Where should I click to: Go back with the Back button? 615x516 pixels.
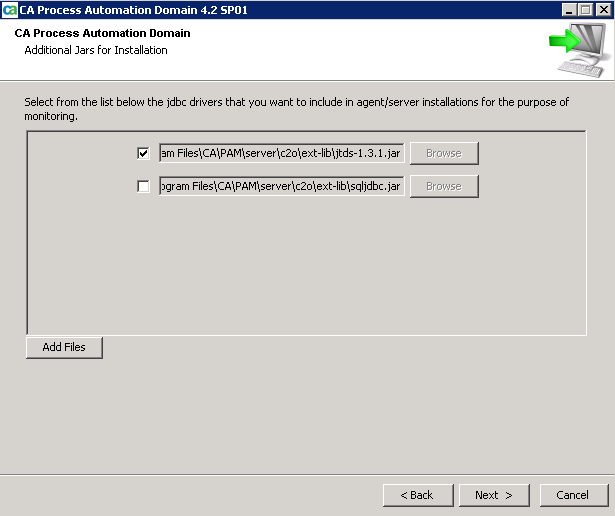click(x=417, y=495)
